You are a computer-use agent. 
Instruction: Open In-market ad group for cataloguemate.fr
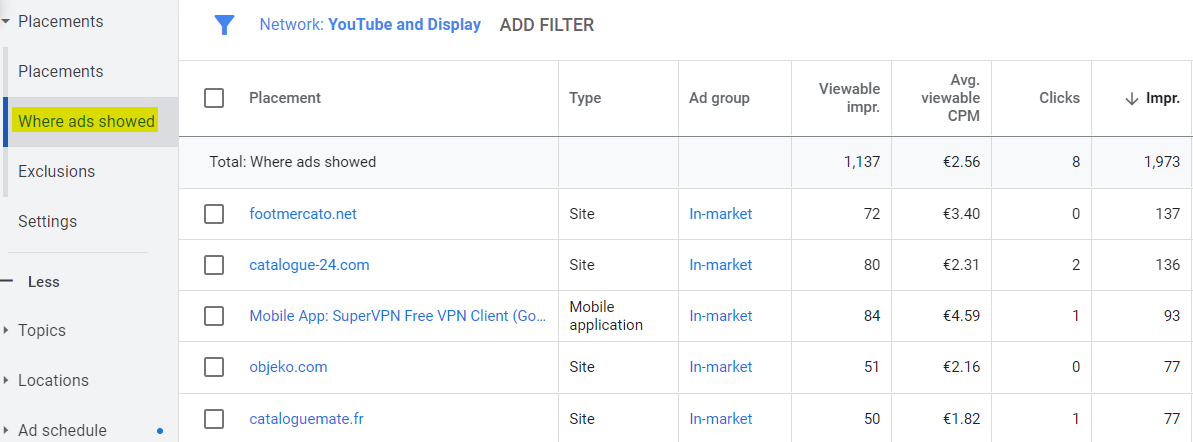[x=720, y=418]
